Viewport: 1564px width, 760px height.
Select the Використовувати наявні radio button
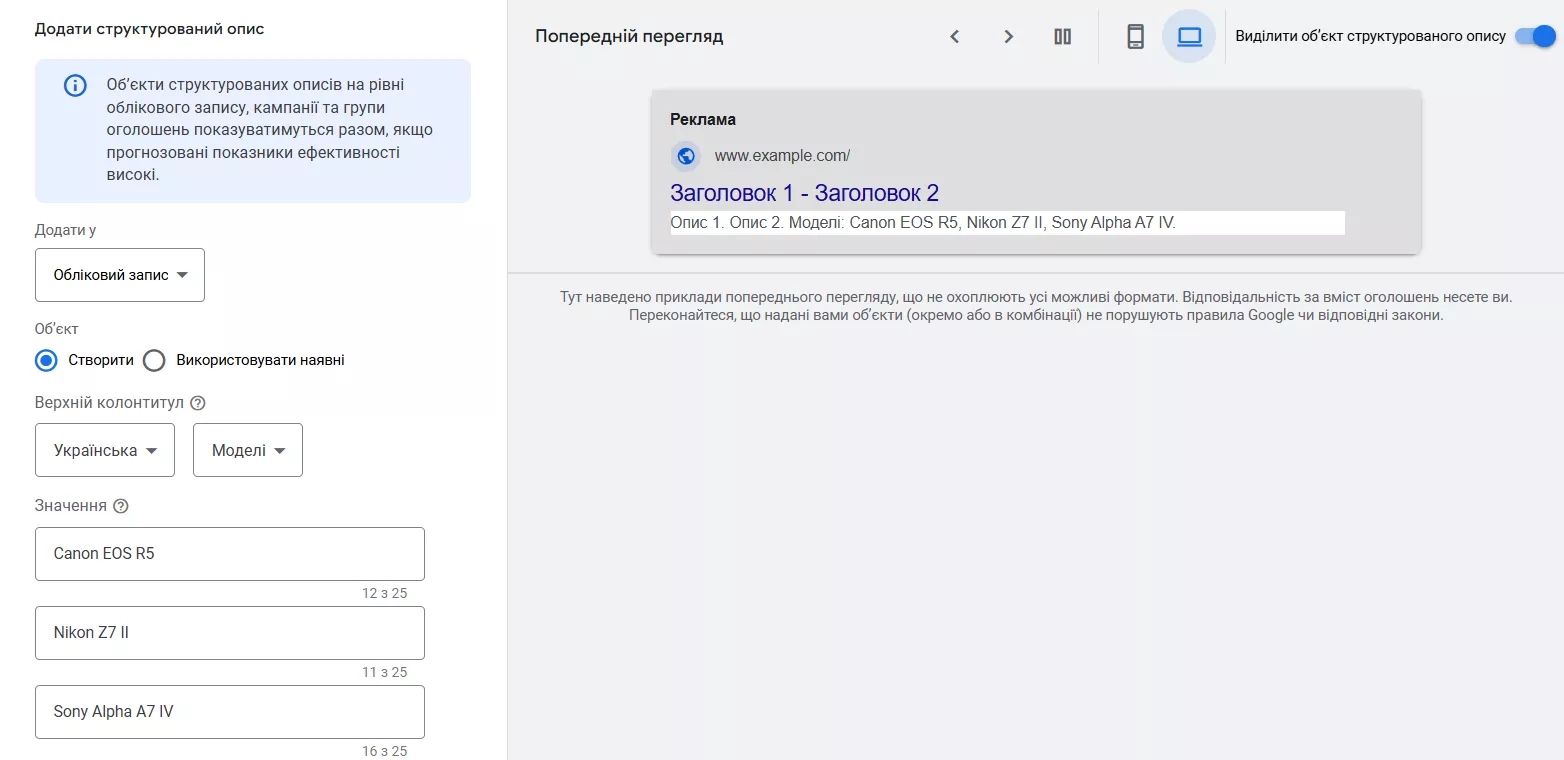click(x=154, y=360)
